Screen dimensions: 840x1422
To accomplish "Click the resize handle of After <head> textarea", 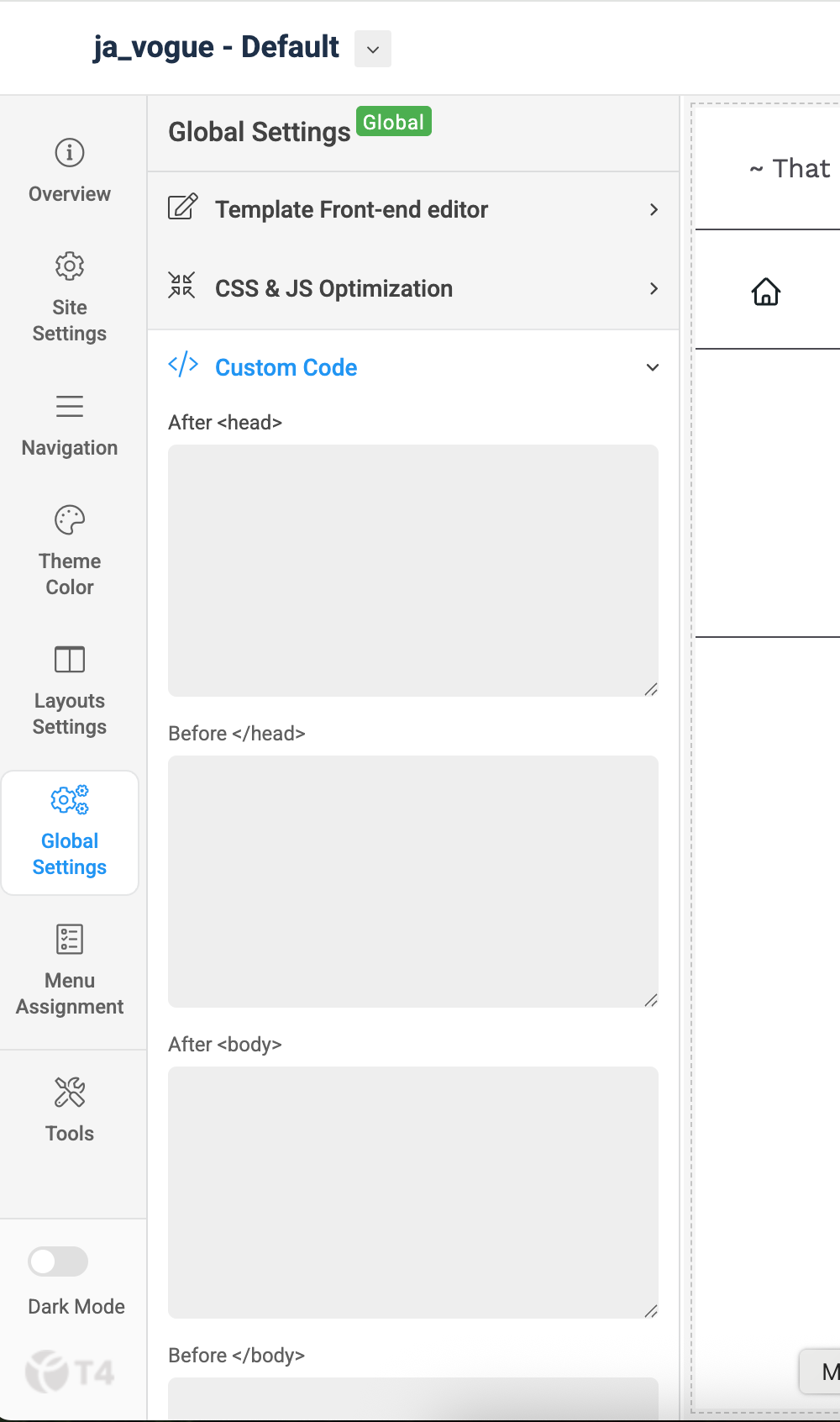I will pos(651,689).
